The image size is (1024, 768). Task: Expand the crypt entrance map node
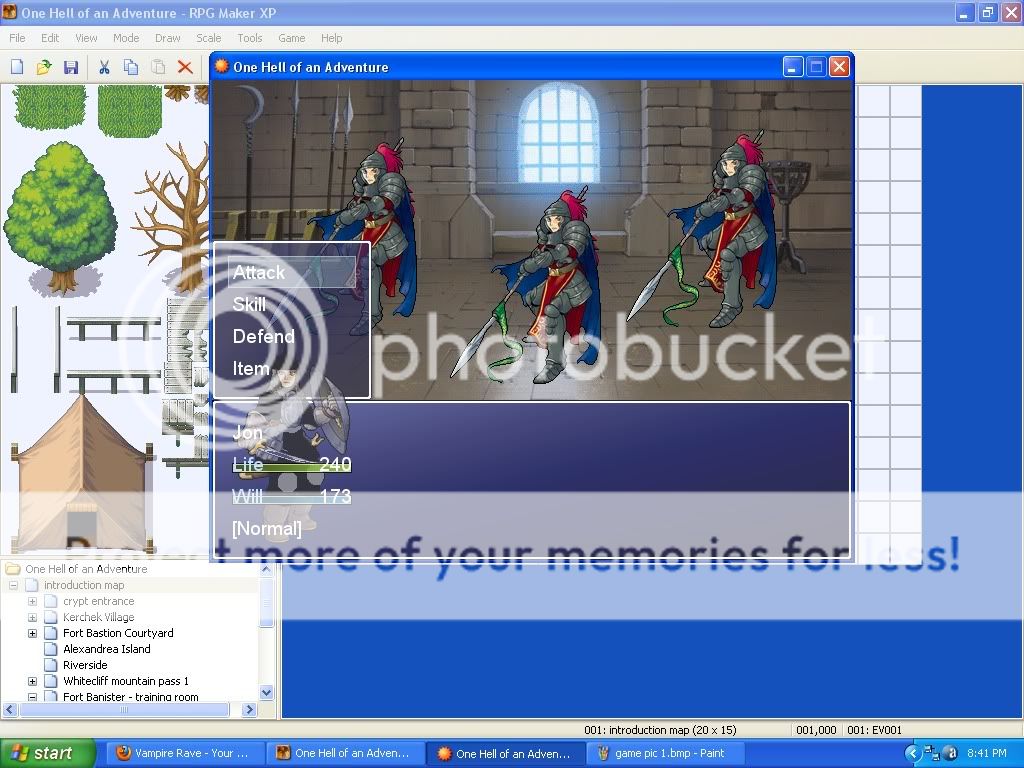pyautogui.click(x=32, y=601)
